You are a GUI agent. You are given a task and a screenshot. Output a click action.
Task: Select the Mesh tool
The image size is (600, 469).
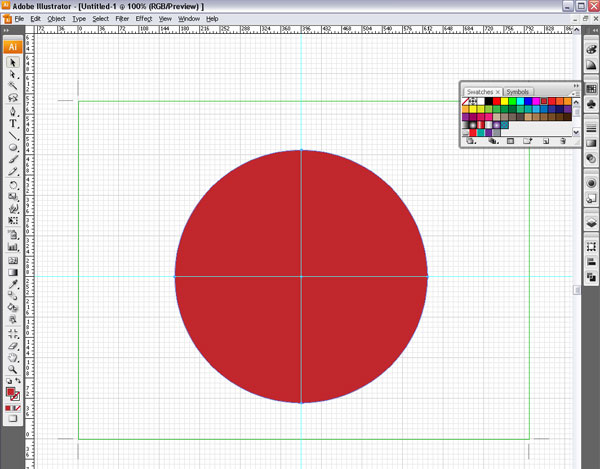[x=13, y=261]
